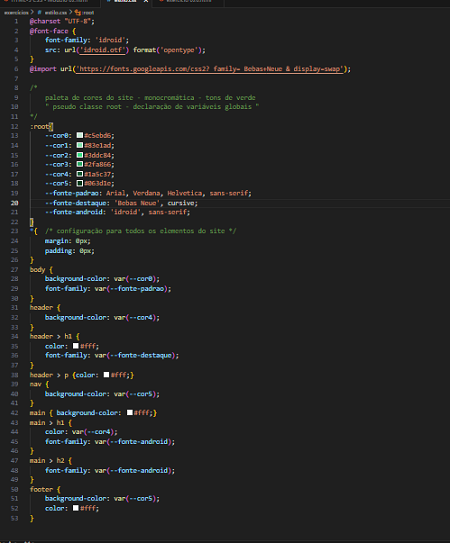Open color picker for --cor0 #c5ebd6 swatch

(80, 135)
